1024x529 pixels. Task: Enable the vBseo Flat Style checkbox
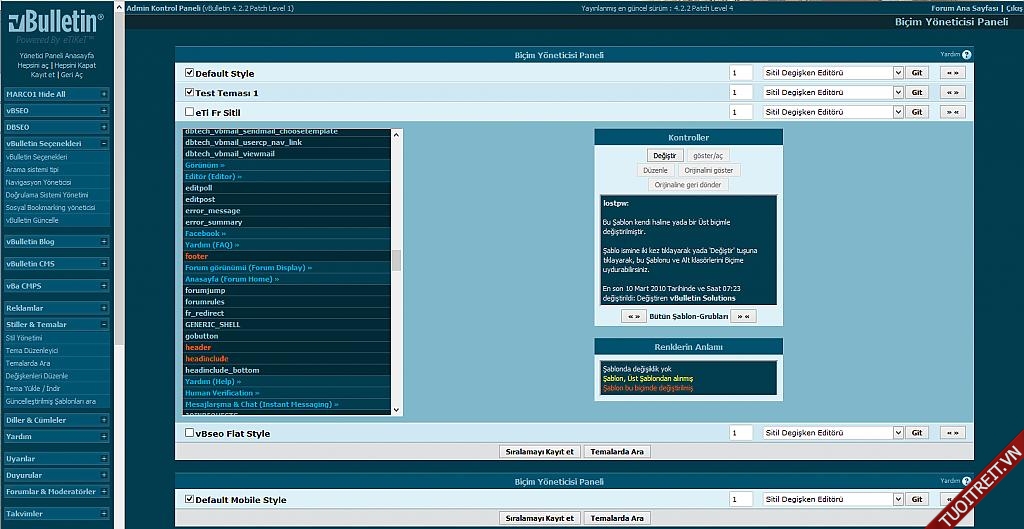pyautogui.click(x=190, y=433)
